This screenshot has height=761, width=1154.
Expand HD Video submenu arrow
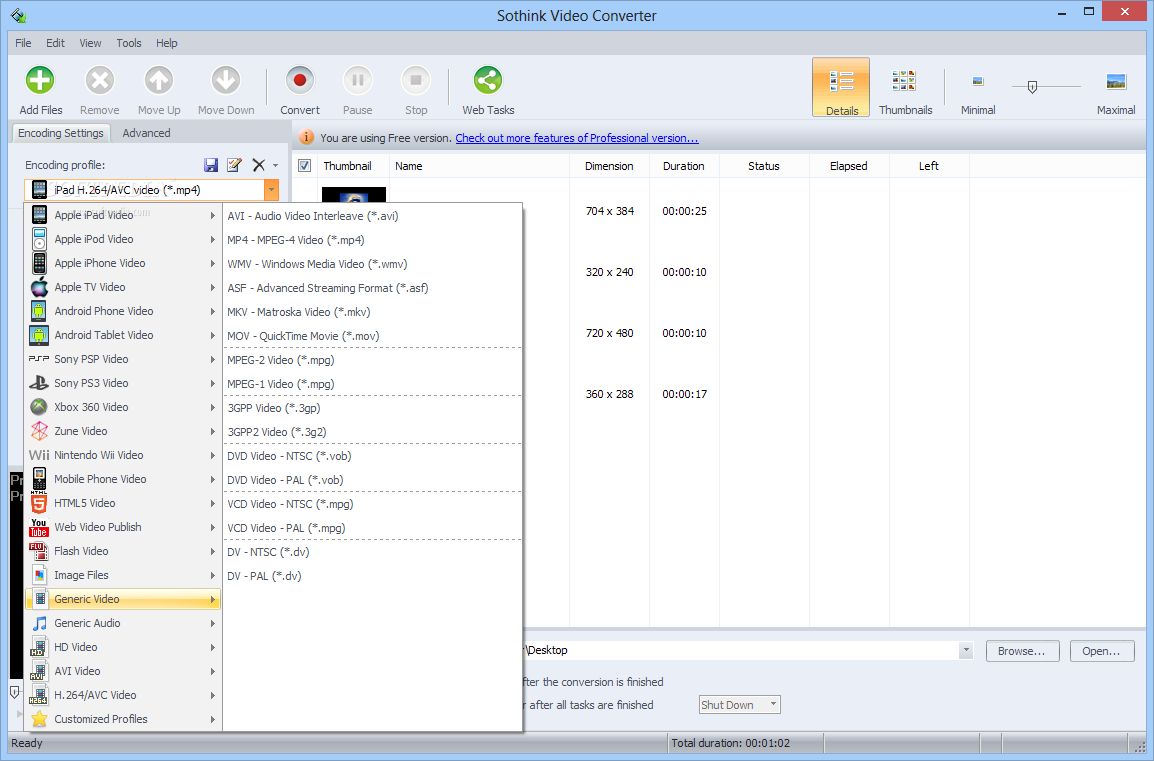click(x=213, y=648)
